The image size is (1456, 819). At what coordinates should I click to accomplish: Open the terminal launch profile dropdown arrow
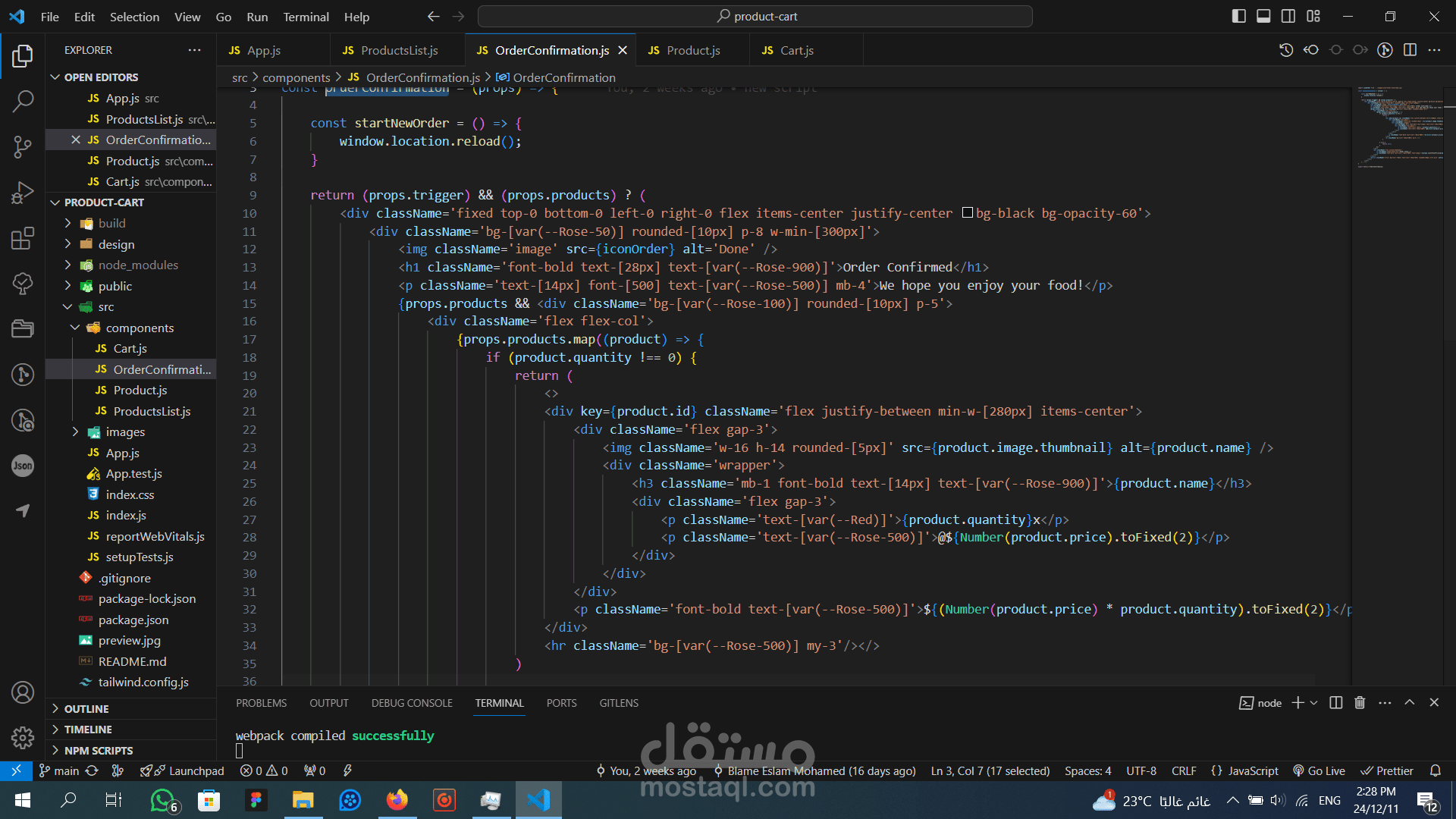tap(1314, 703)
